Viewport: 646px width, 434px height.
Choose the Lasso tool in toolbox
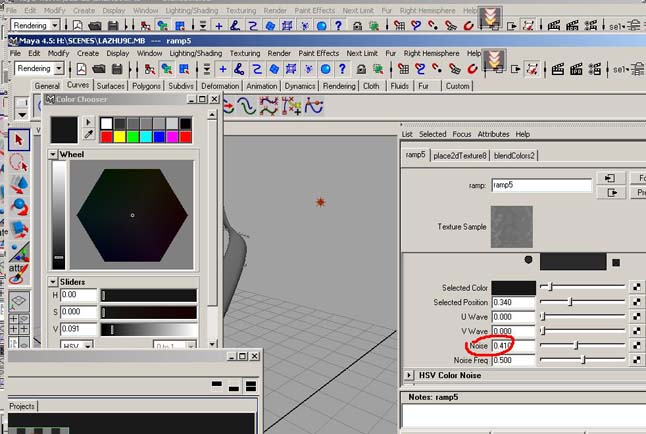[x=19, y=162]
